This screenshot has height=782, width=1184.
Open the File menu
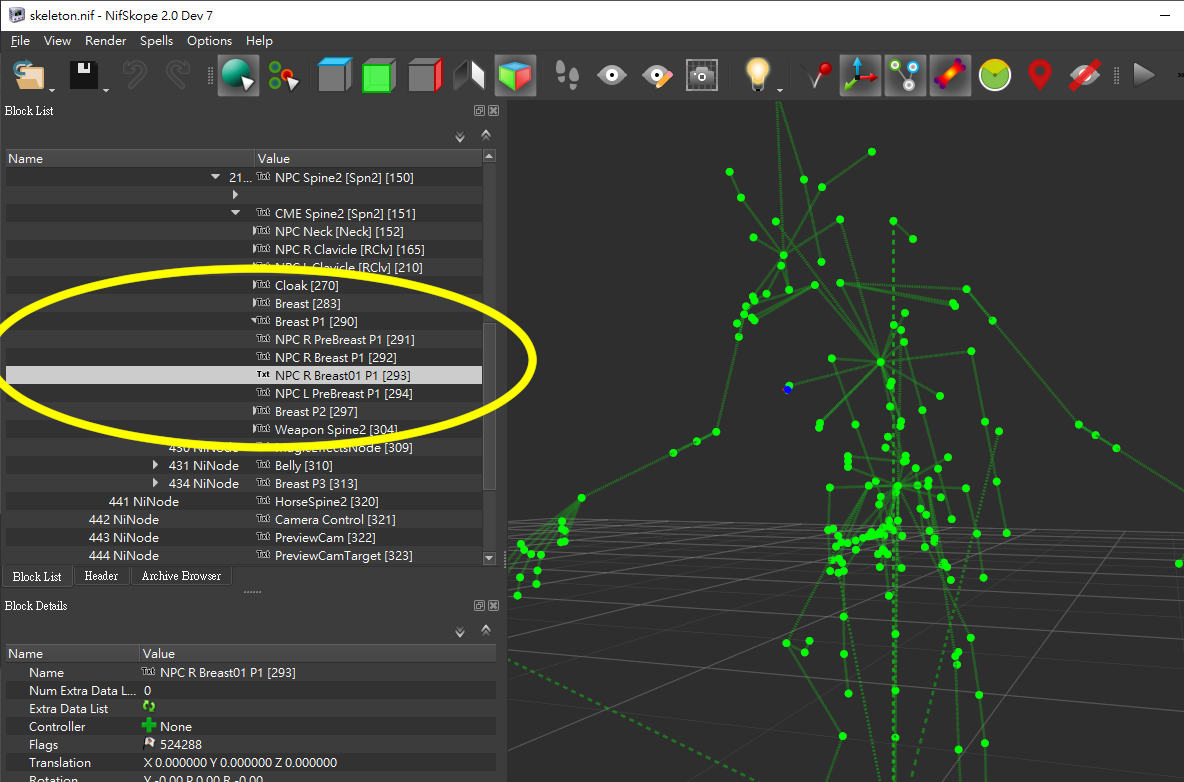point(20,41)
